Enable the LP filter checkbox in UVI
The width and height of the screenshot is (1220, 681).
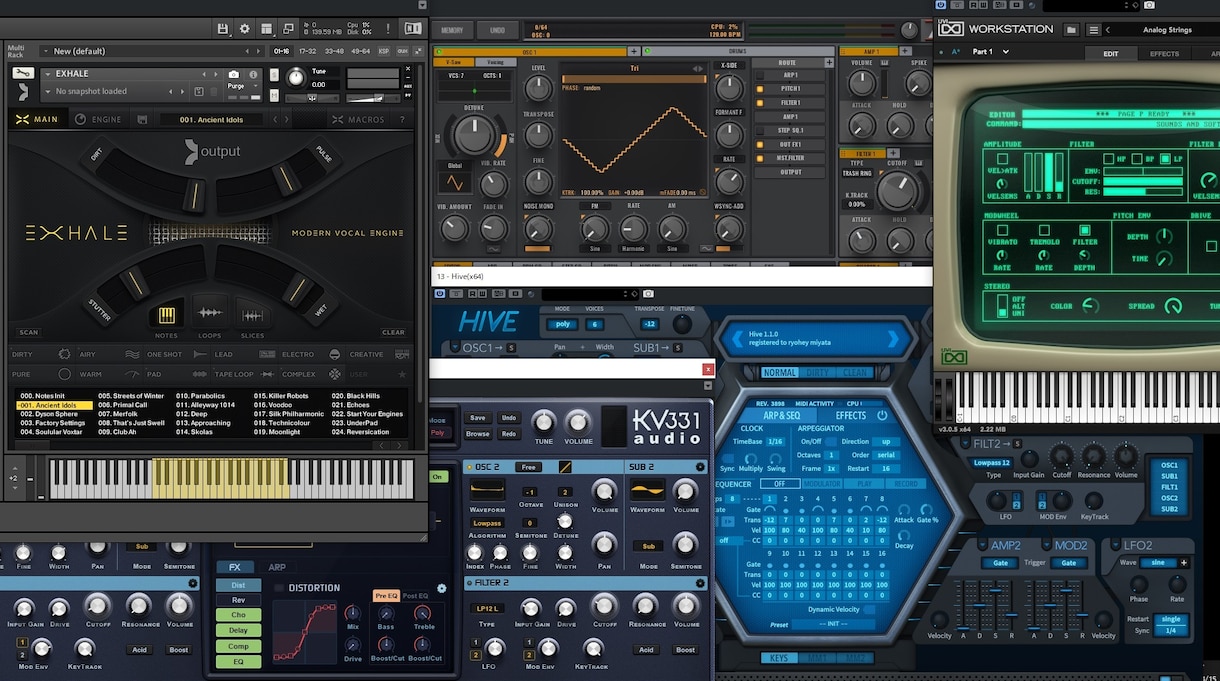click(x=1164, y=158)
